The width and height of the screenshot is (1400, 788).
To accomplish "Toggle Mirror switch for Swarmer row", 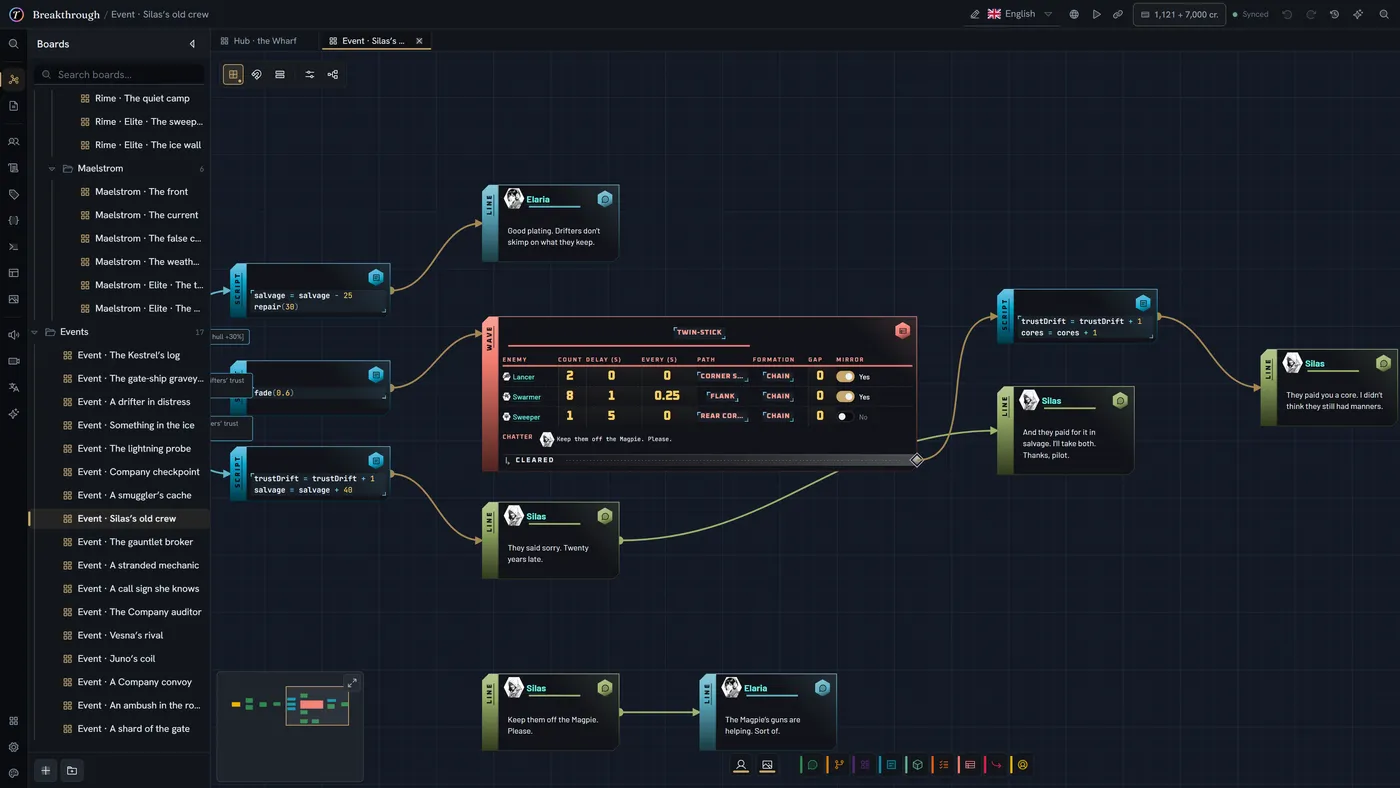I will tap(845, 397).
